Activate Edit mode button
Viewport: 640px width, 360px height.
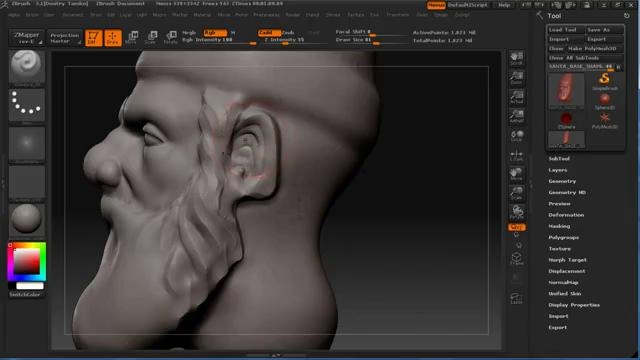click(93, 38)
